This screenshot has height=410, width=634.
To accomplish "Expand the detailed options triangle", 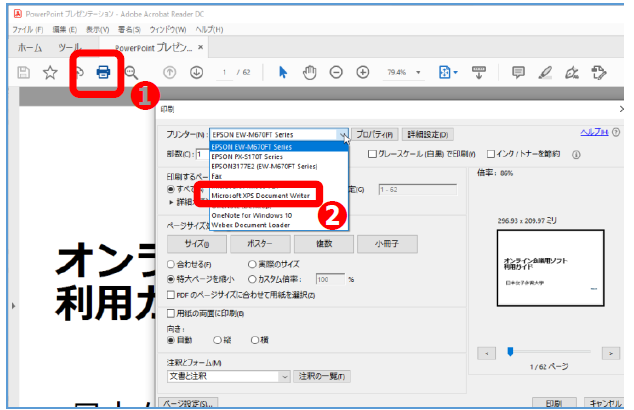I will [x=171, y=202].
